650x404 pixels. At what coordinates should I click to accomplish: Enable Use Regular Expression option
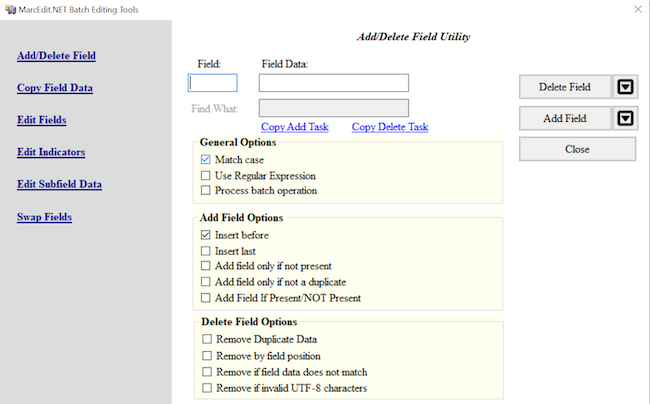click(x=206, y=176)
